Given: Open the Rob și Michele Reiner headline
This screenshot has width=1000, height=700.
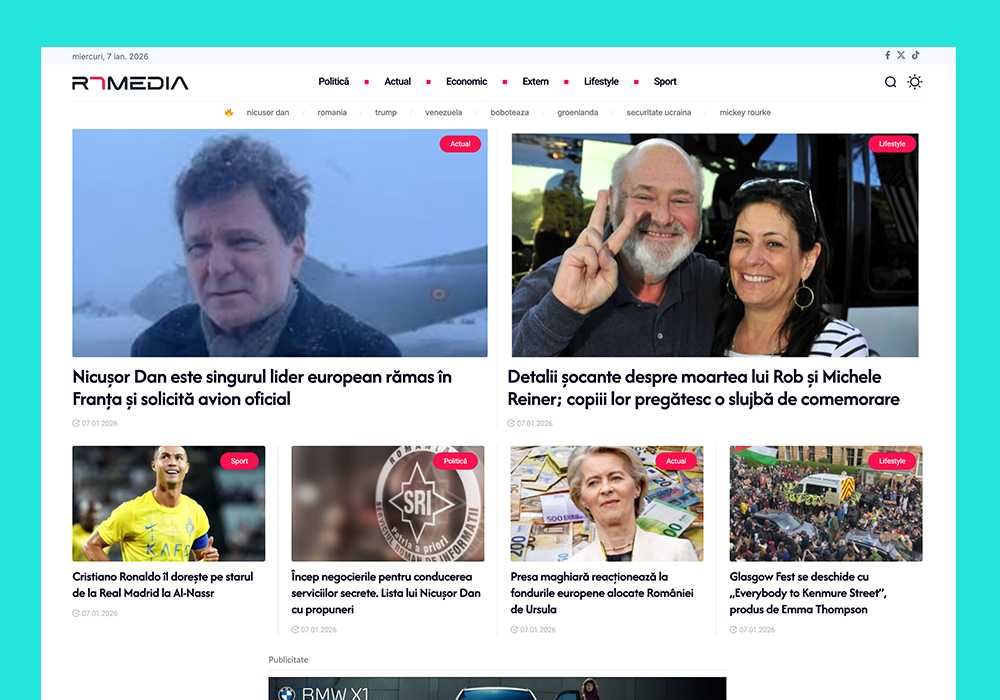Looking at the screenshot, I should [703, 388].
